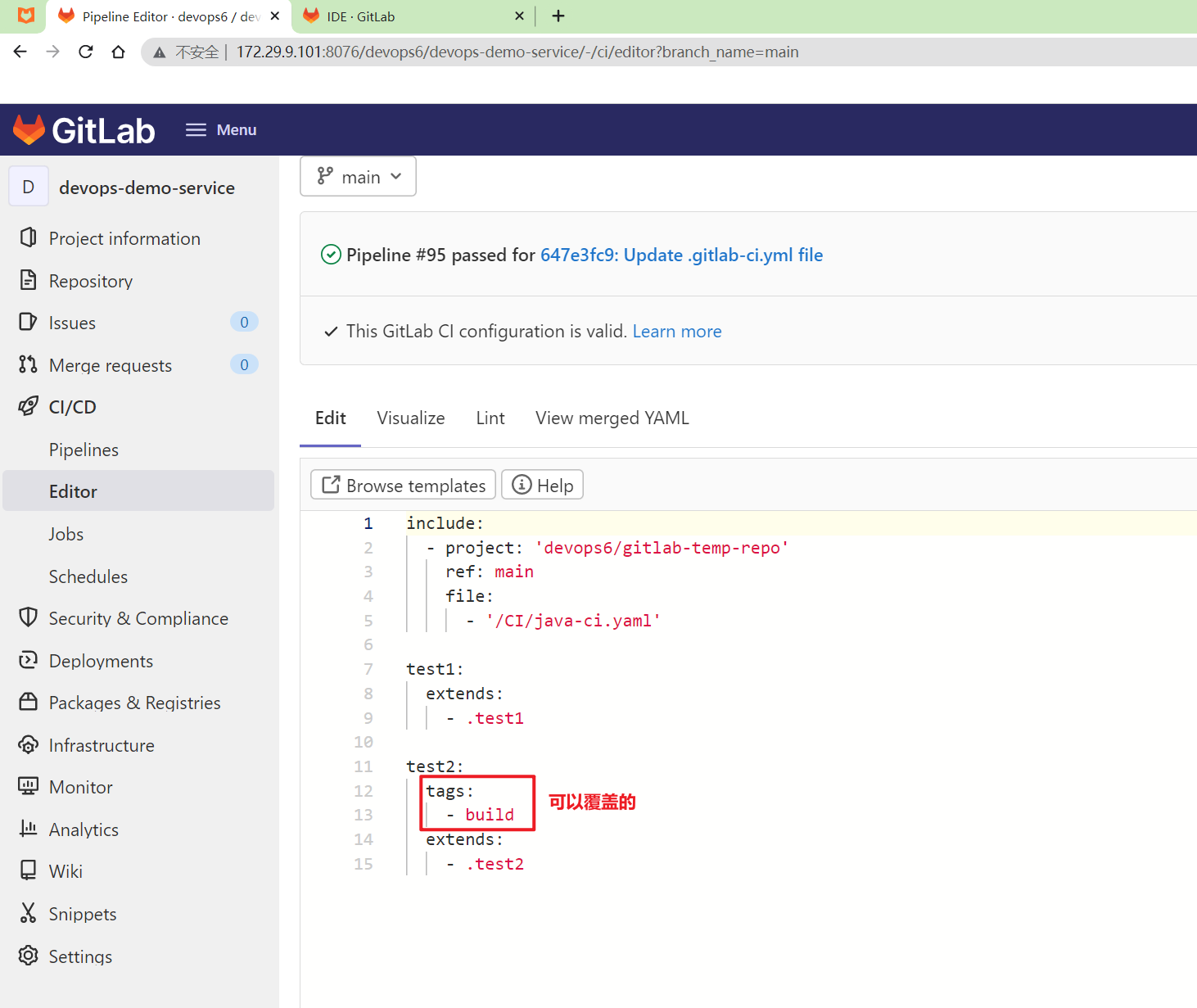Click the address bar URL
This screenshot has width=1197, height=1008.
[517, 52]
